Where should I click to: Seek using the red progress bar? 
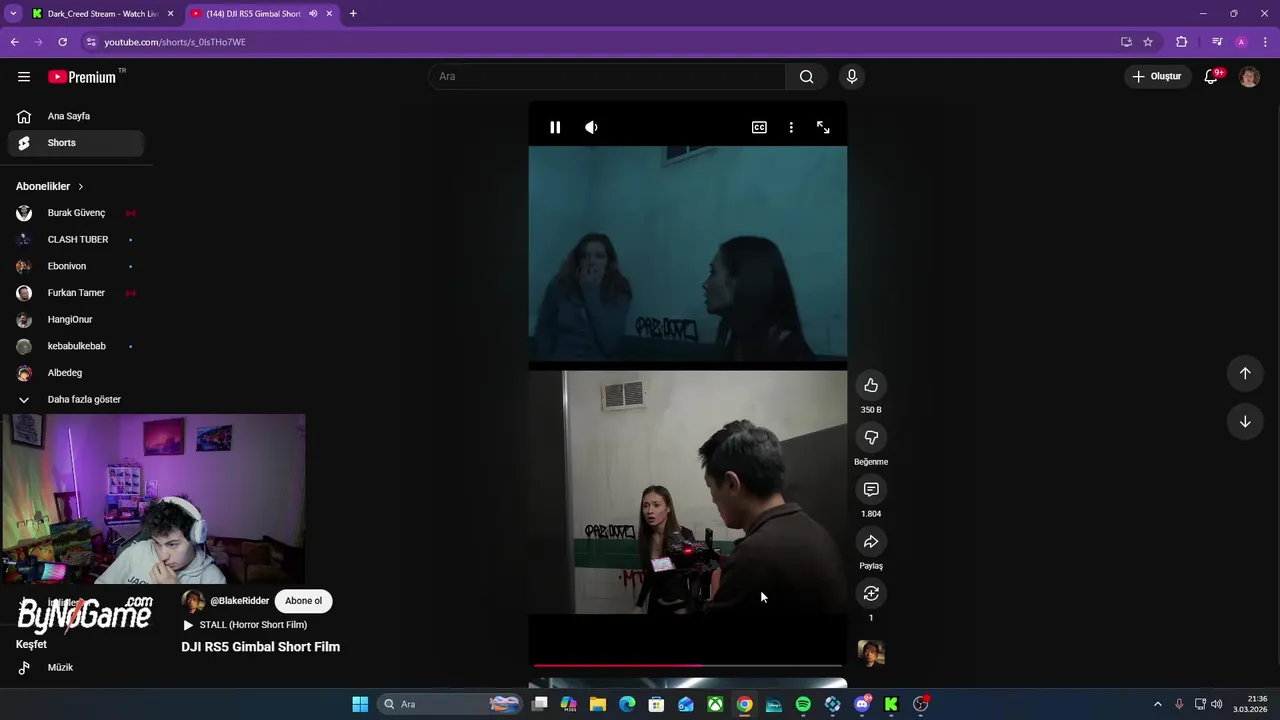pos(687,665)
